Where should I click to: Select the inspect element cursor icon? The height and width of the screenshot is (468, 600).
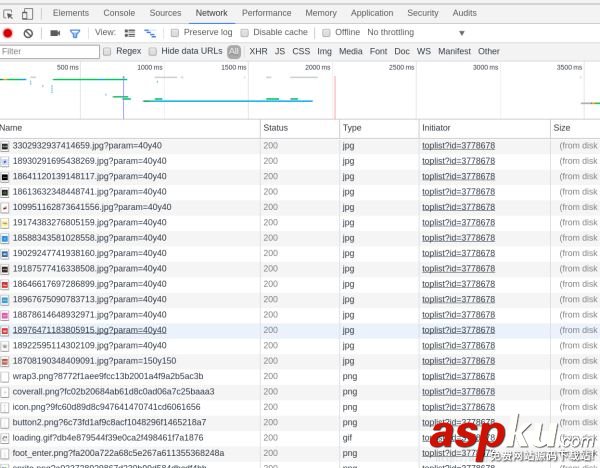[x=8, y=14]
